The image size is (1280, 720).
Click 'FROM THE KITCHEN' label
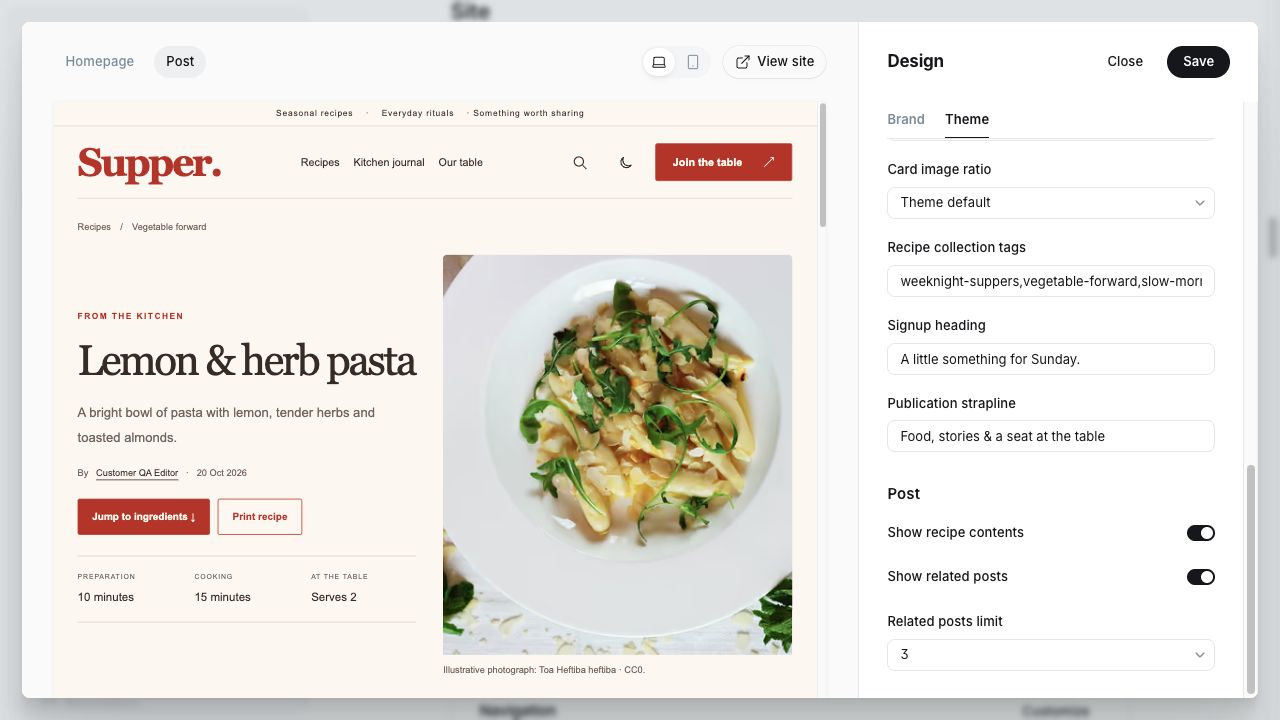point(131,316)
